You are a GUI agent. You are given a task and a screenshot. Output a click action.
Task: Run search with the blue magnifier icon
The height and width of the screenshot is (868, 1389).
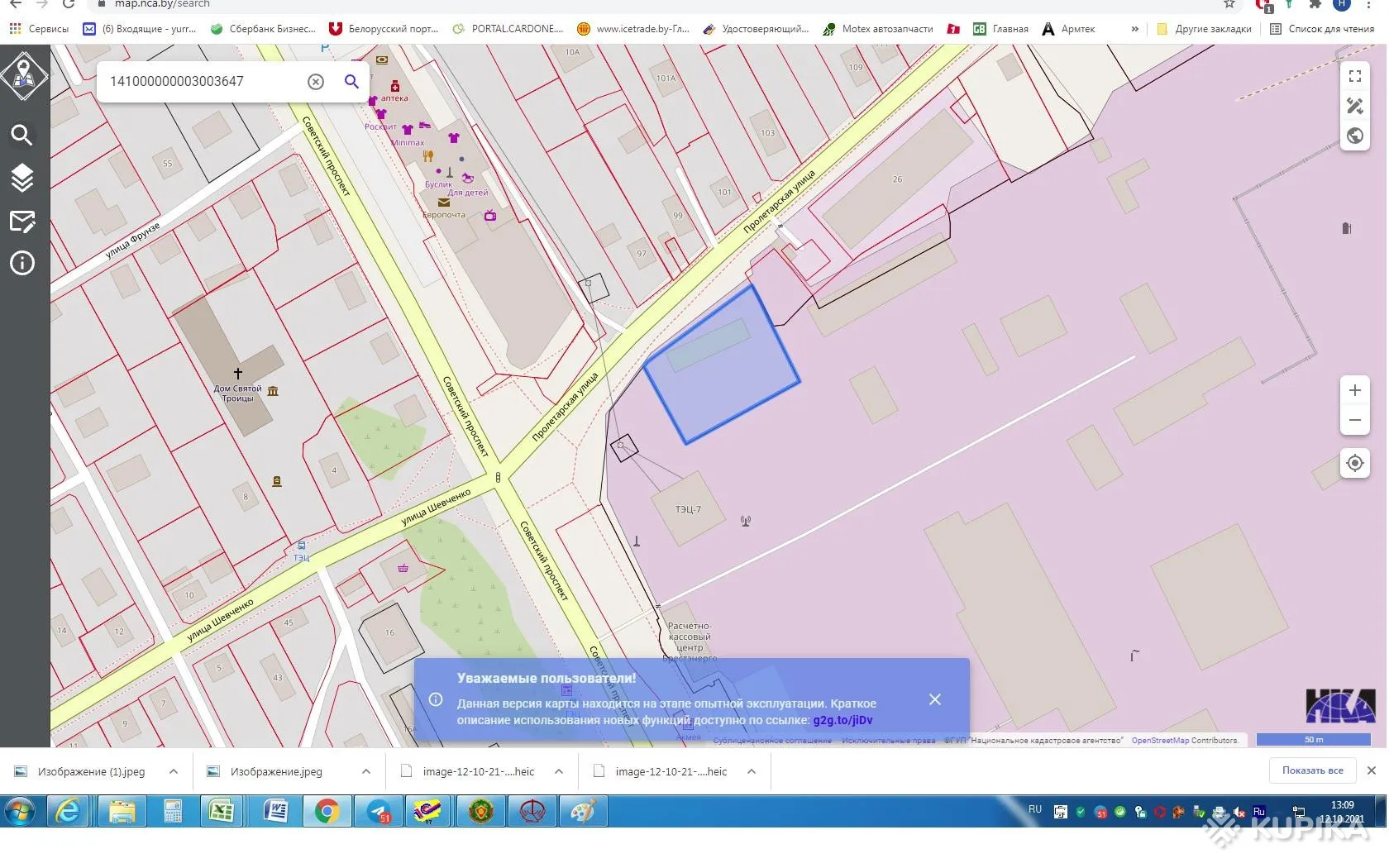[351, 81]
